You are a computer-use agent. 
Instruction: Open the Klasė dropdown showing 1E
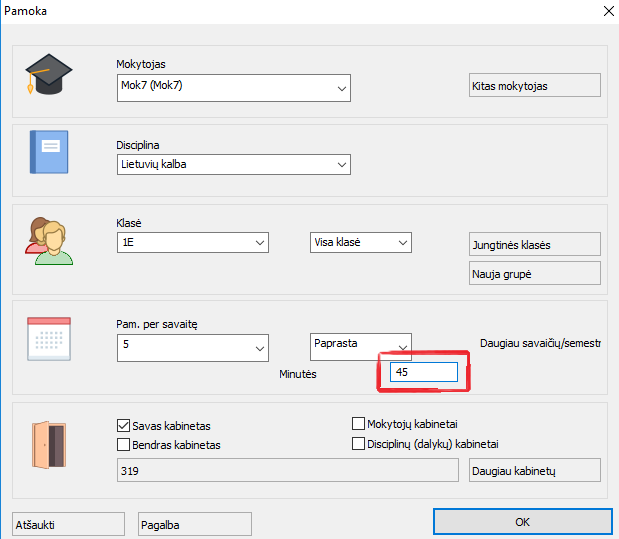(192, 242)
